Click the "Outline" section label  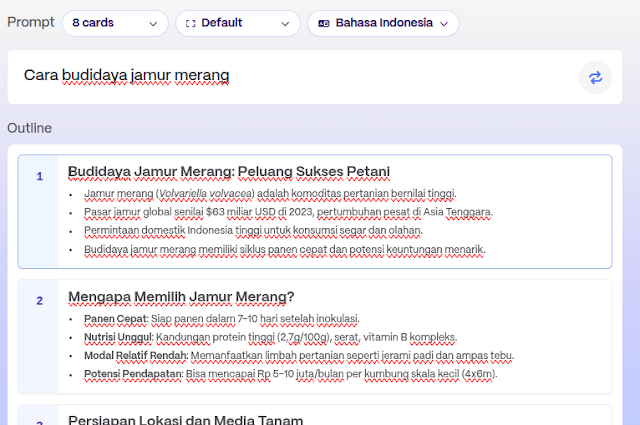(29, 128)
